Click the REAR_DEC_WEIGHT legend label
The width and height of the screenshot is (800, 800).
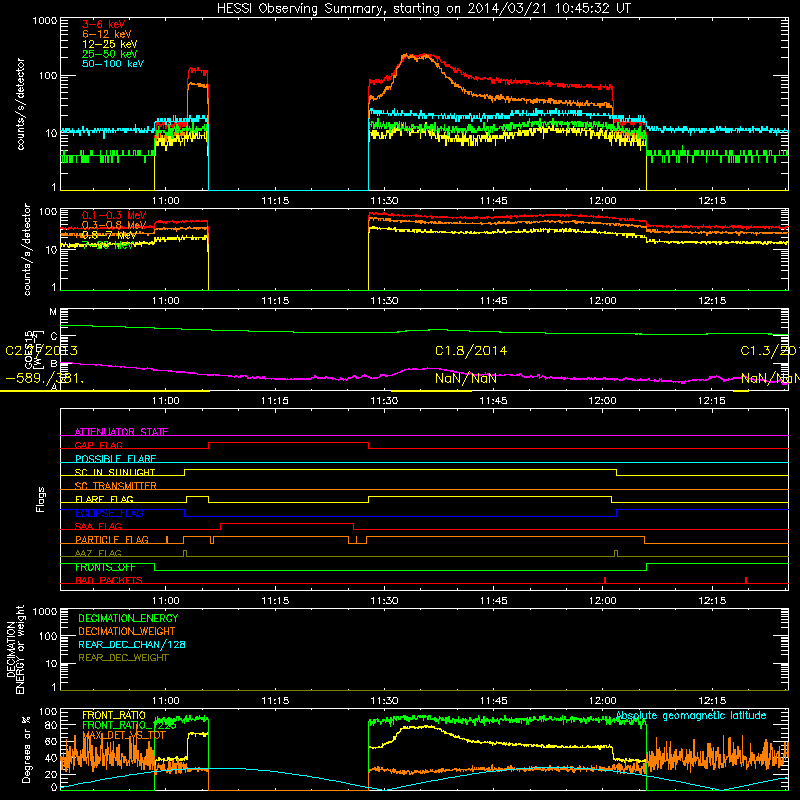tap(123, 658)
